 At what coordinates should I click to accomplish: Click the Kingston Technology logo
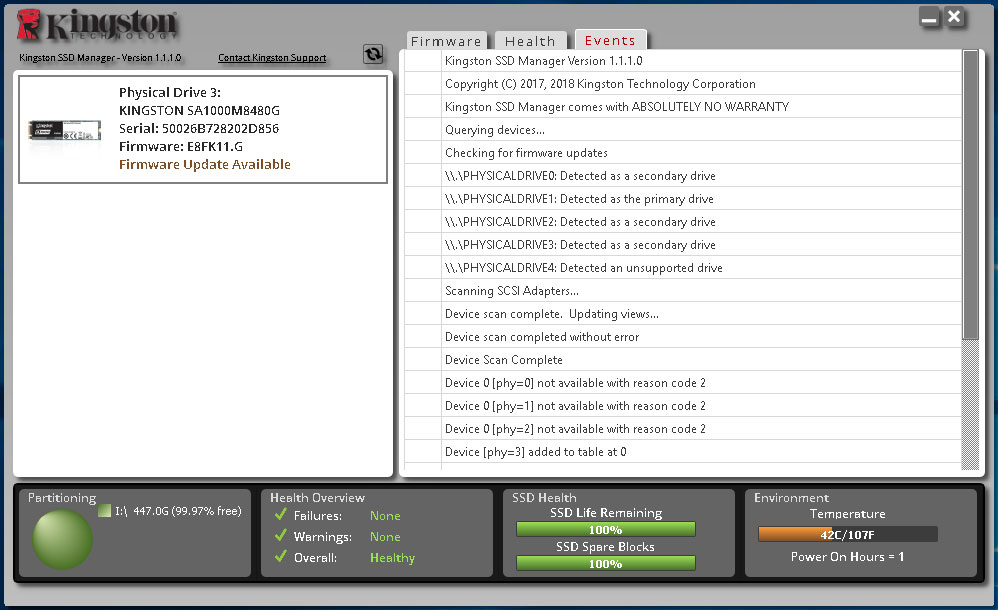click(x=99, y=25)
